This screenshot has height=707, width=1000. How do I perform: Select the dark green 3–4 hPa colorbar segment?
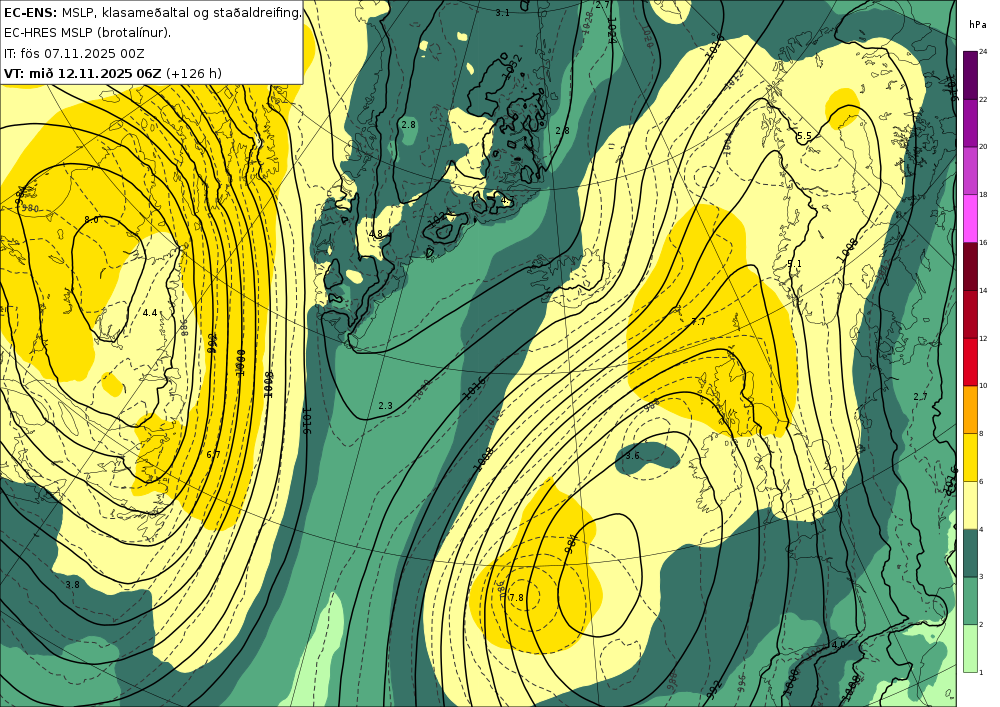pos(970,553)
